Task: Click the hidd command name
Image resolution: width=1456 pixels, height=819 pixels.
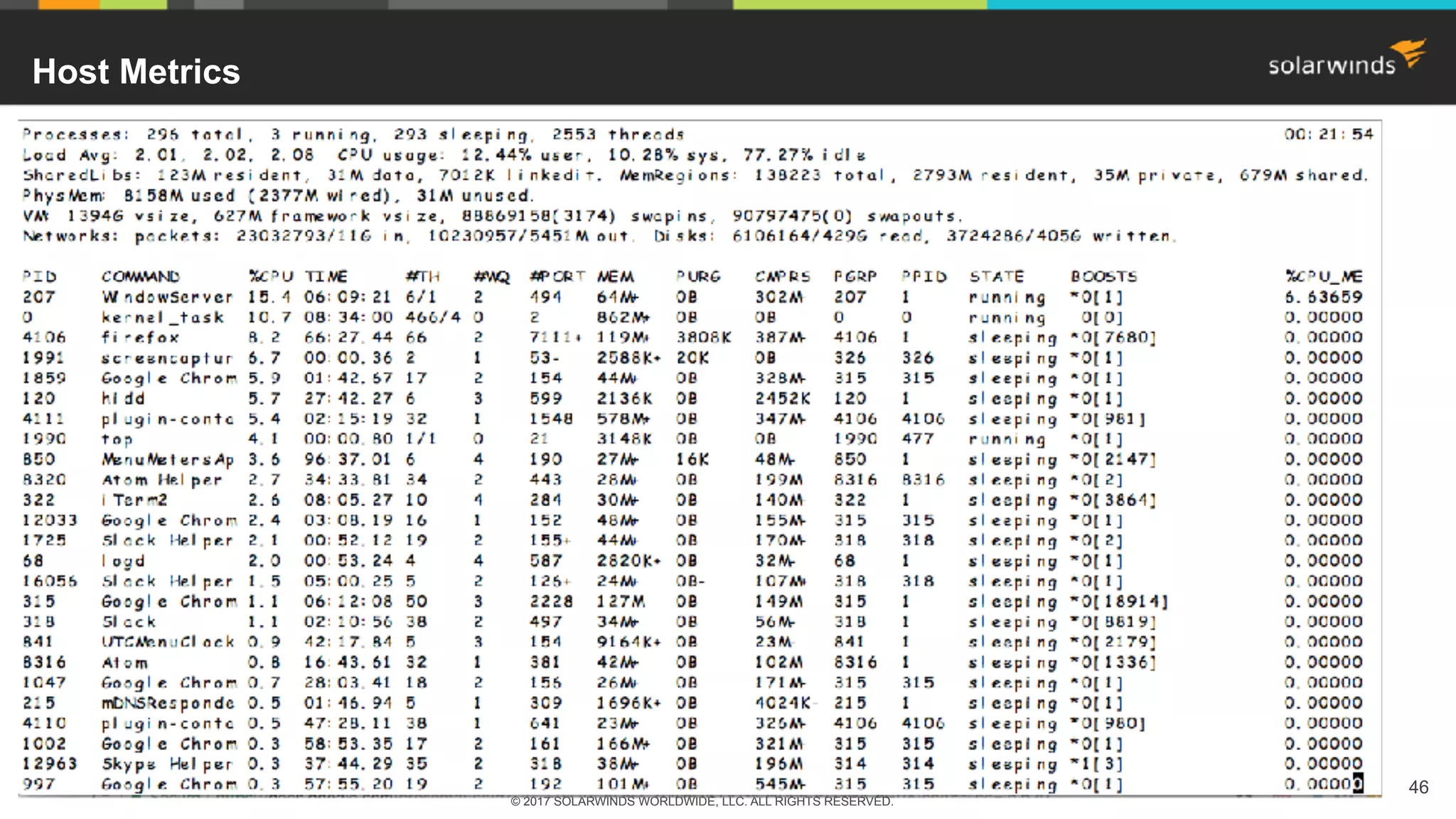Action: 123,399
